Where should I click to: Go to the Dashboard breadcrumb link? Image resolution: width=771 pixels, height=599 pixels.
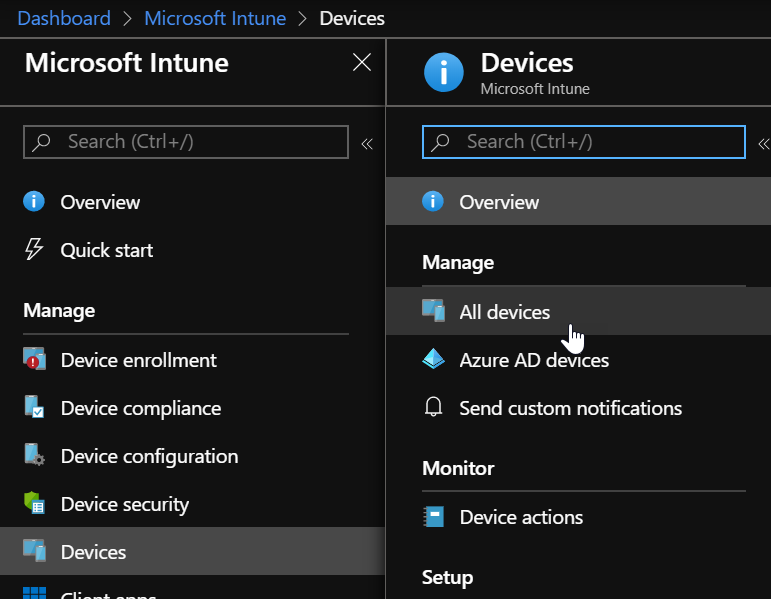coord(64,18)
